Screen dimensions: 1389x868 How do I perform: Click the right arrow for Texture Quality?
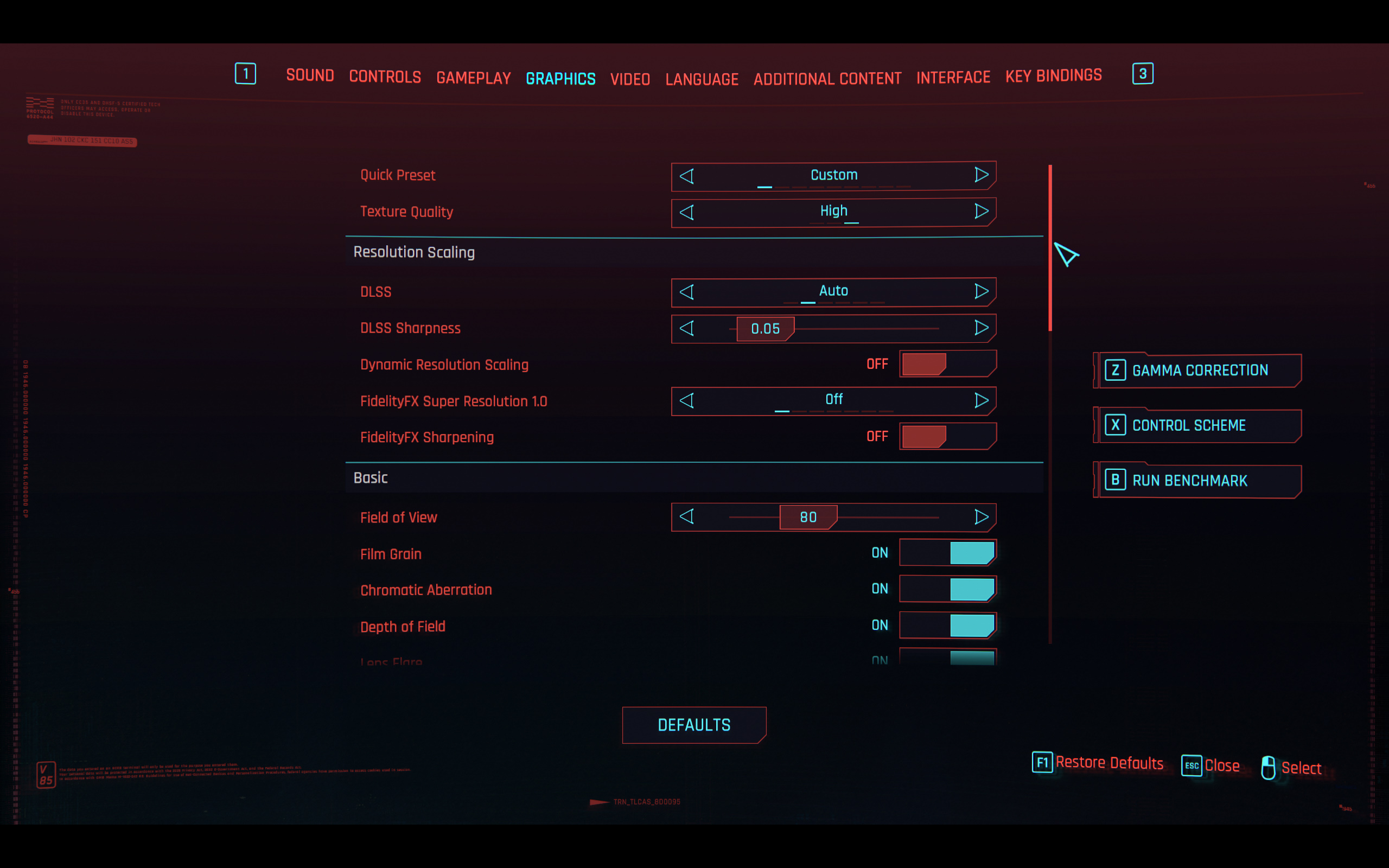point(981,211)
